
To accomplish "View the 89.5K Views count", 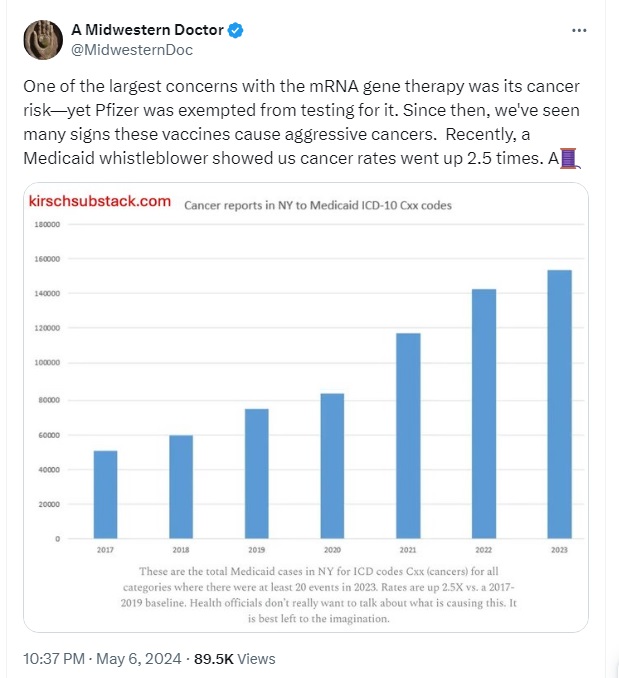I will click(x=234, y=659).
